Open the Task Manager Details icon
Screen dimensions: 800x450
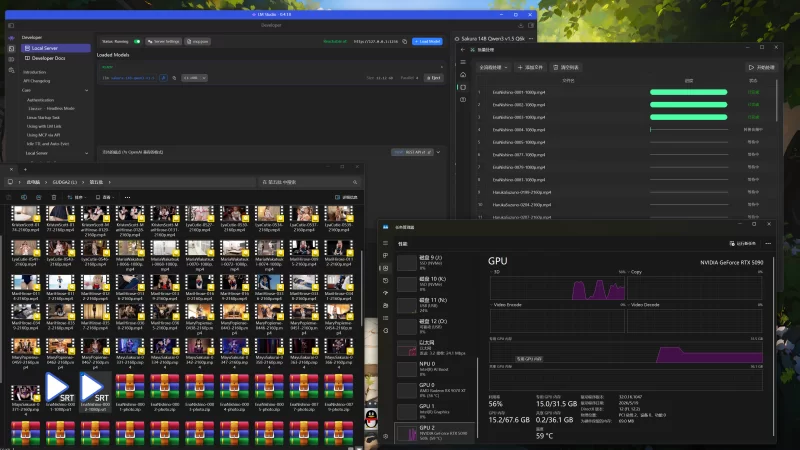tap(385, 318)
